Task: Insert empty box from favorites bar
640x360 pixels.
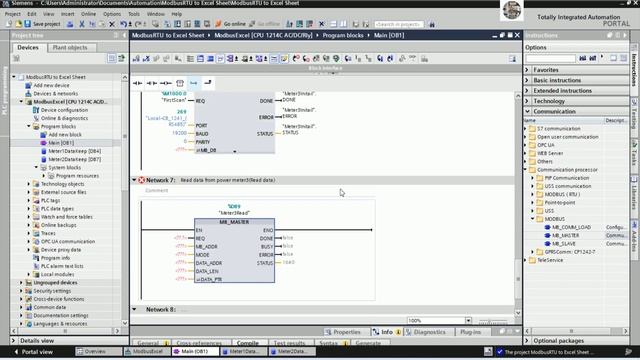Action: 180,83
